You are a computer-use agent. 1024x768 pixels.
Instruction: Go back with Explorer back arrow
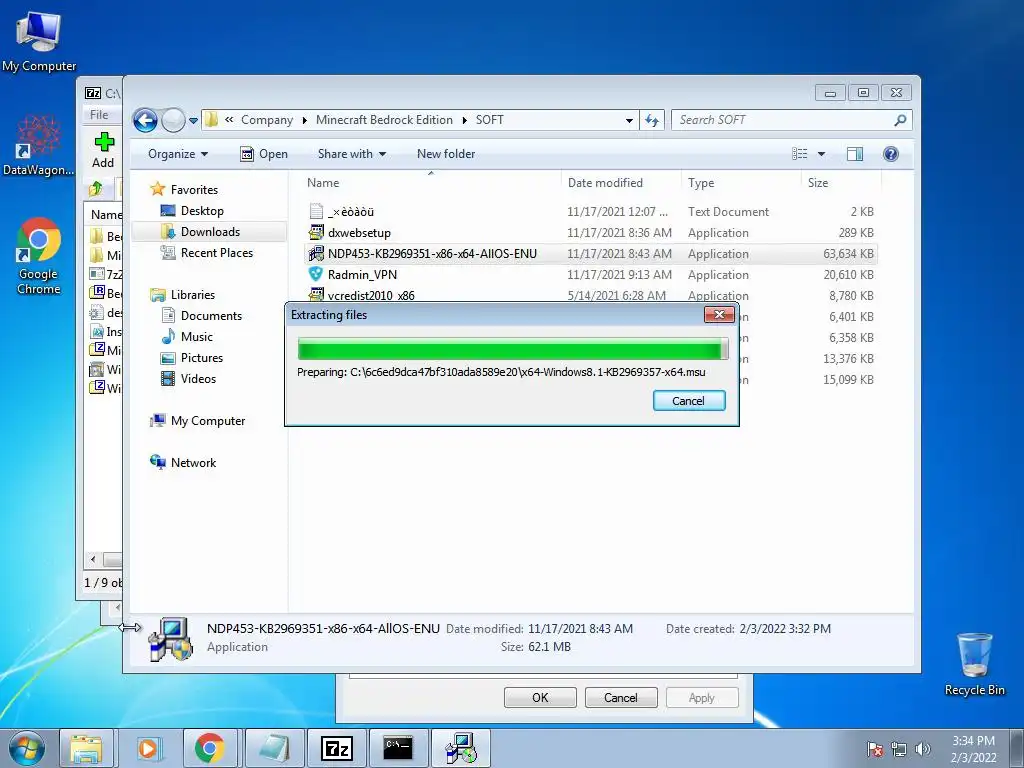click(145, 120)
